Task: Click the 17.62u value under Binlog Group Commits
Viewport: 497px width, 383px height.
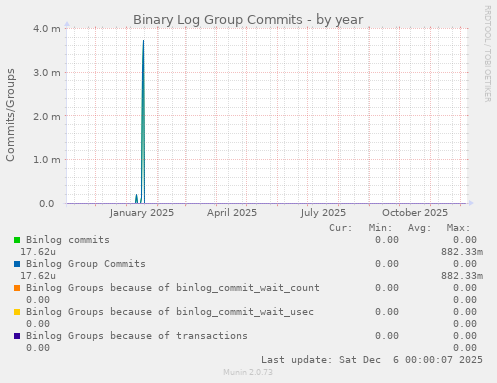Action: click(38, 276)
